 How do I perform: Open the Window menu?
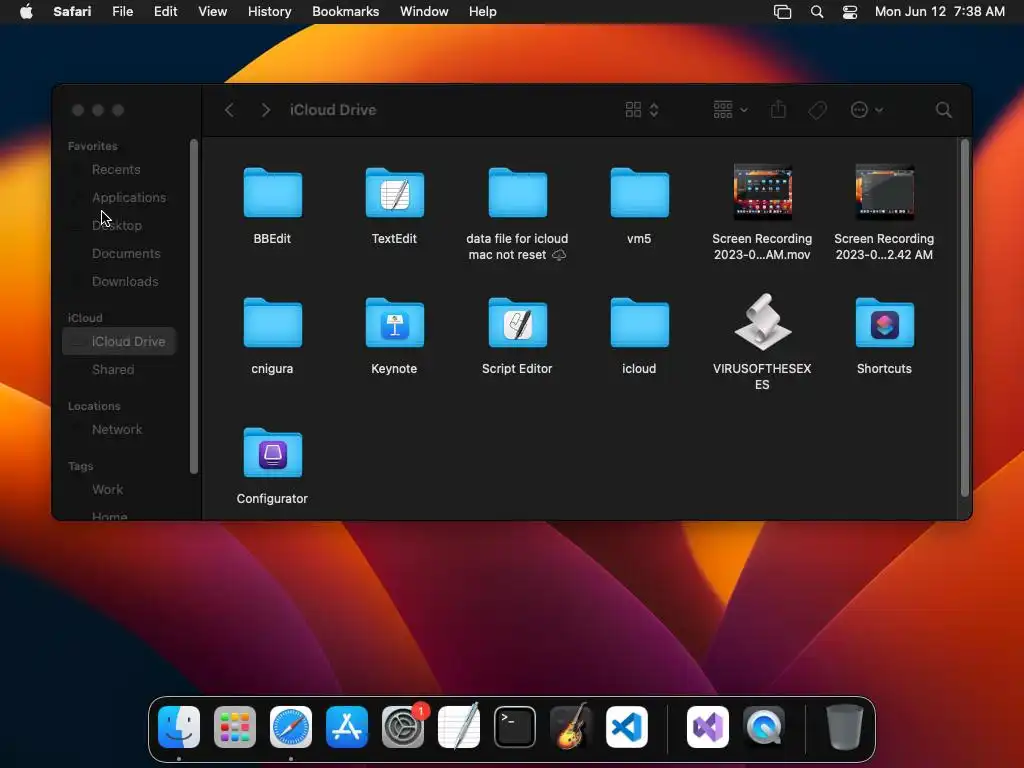[424, 12]
